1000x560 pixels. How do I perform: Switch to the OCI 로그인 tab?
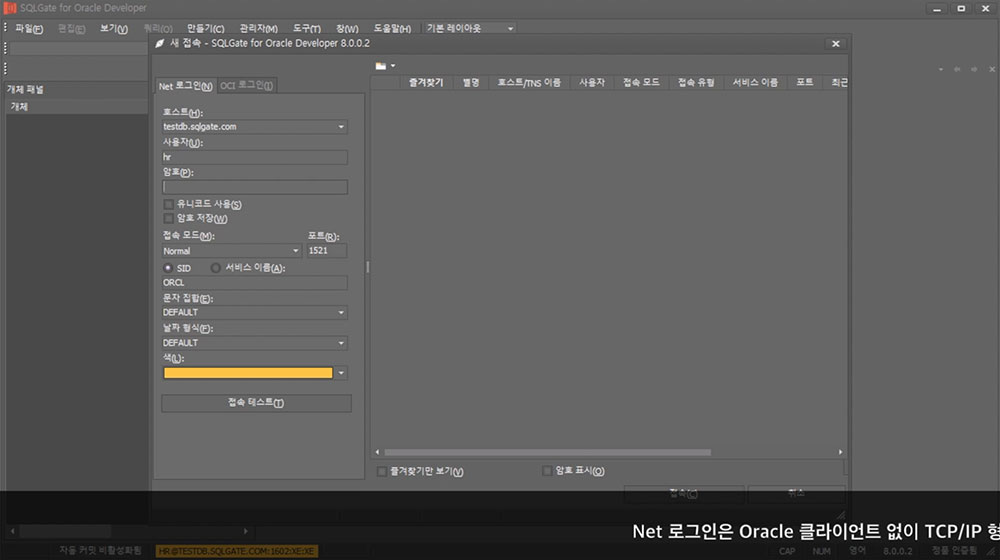[246, 85]
